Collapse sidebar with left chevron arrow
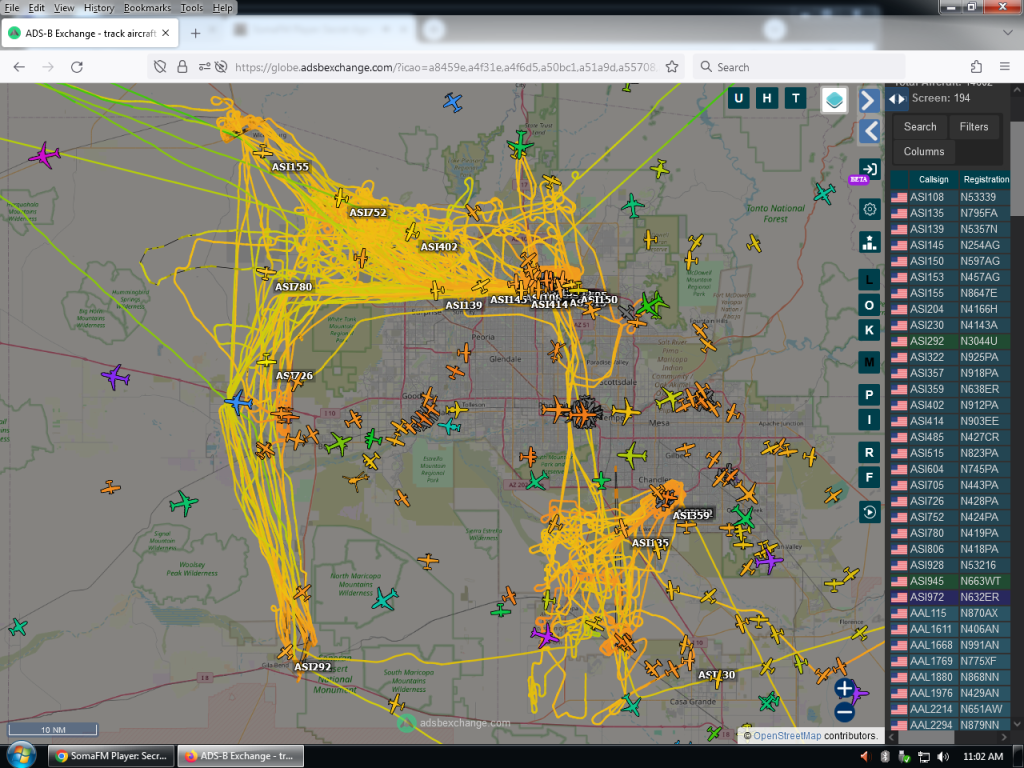This screenshot has height=768, width=1024. 869,131
